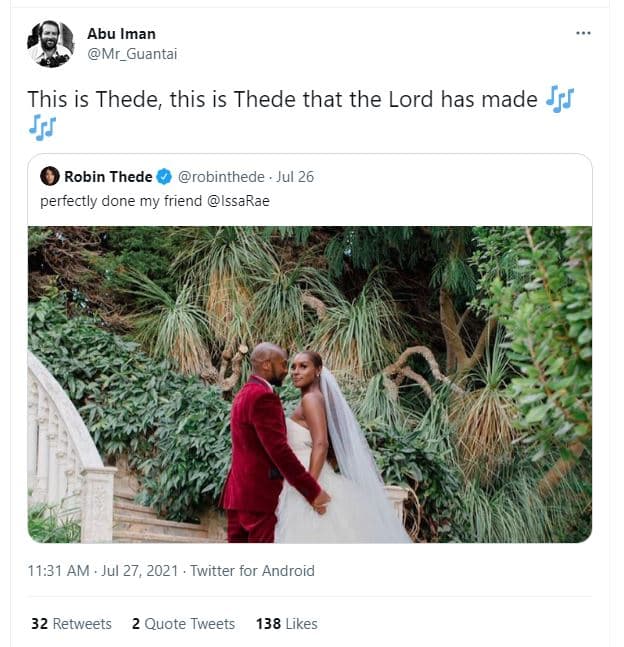Select the Twitter for Android source link

252,571
